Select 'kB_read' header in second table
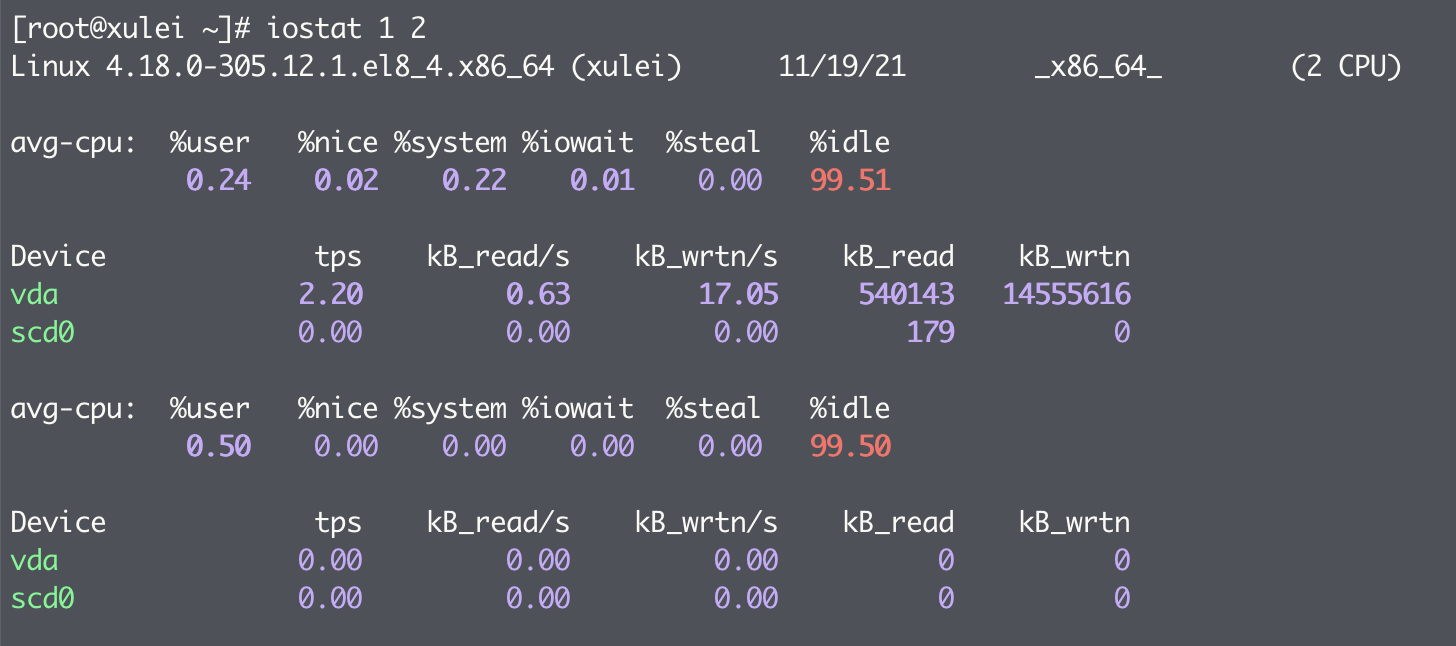The image size is (1456, 646). (x=898, y=524)
